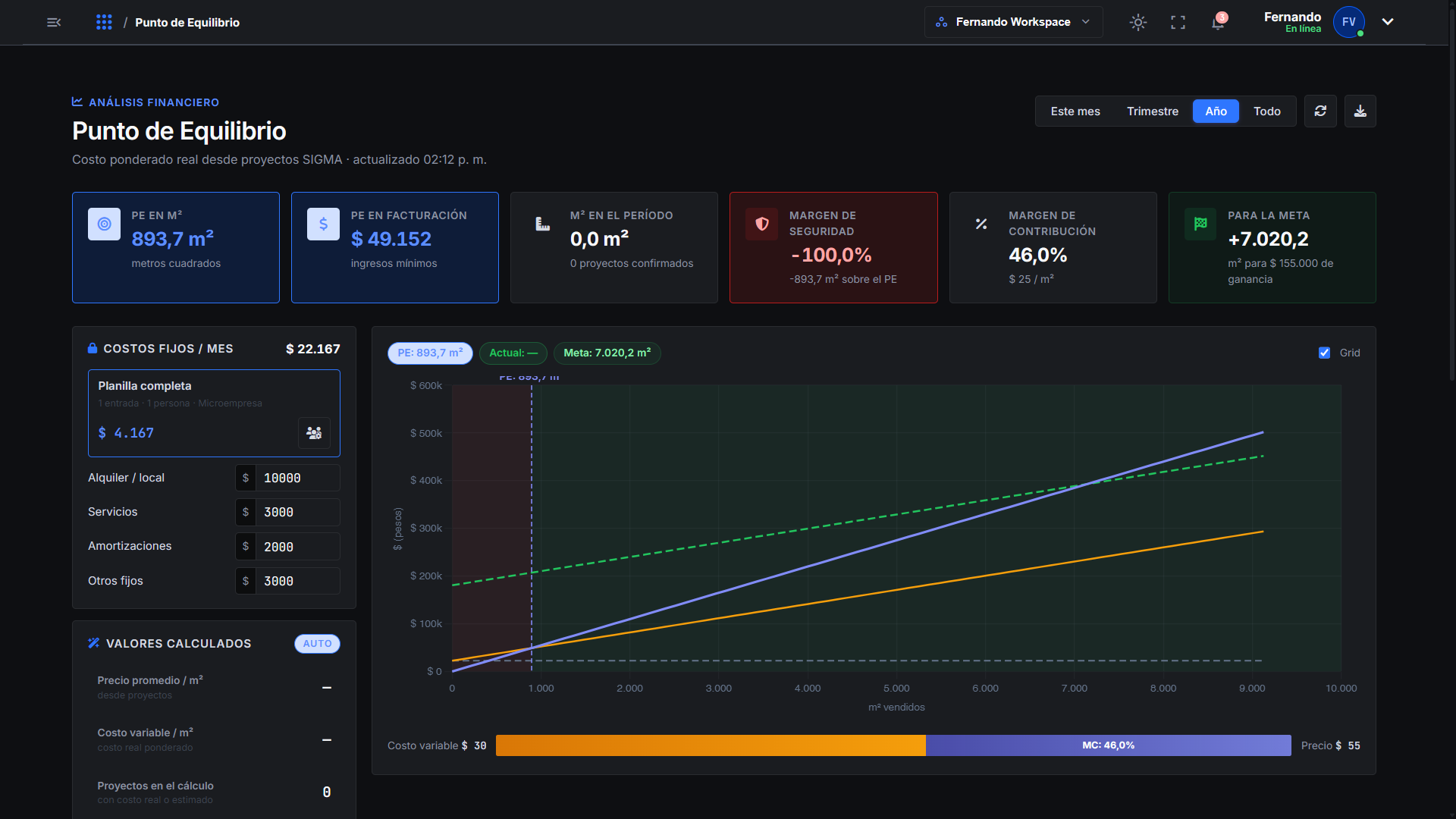This screenshot has width=1456, height=819.
Task: Download report via export icon
Action: pos(1360,111)
